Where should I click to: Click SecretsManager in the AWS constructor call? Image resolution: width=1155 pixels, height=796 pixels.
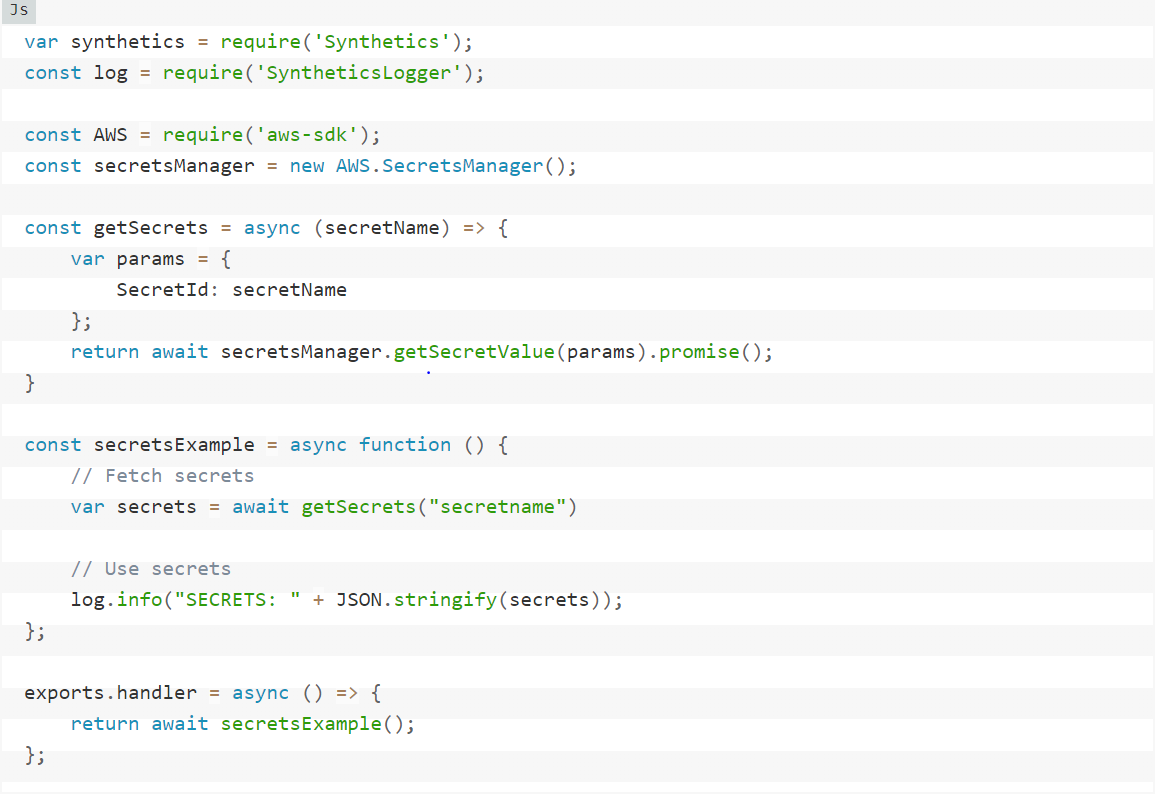463,166
